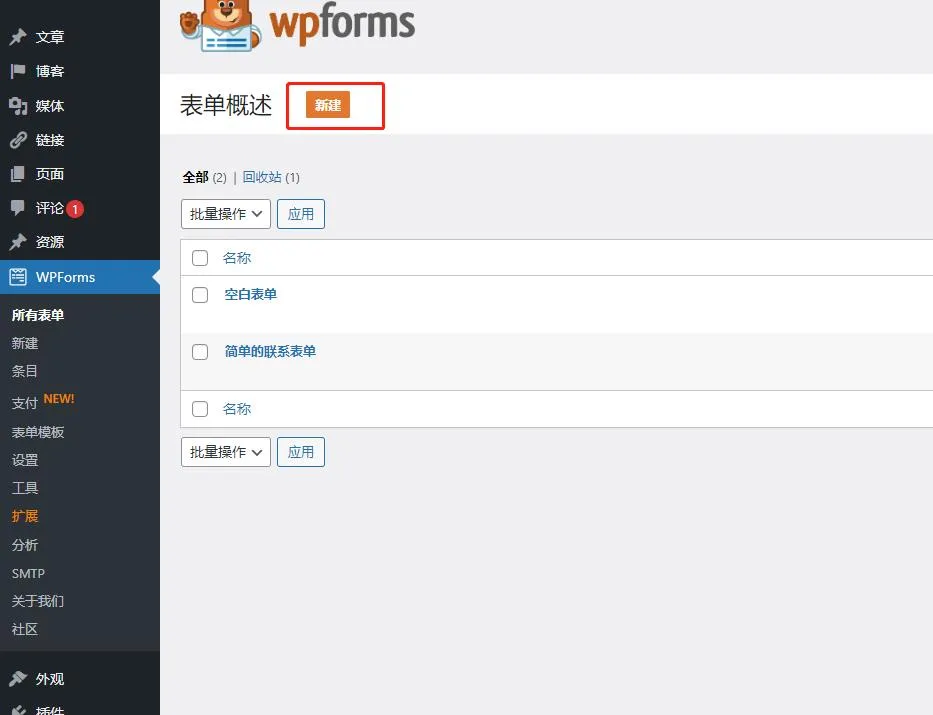Image resolution: width=933 pixels, height=715 pixels.
Task: Toggle the select-all checkbox in table header
Action: coord(200,258)
